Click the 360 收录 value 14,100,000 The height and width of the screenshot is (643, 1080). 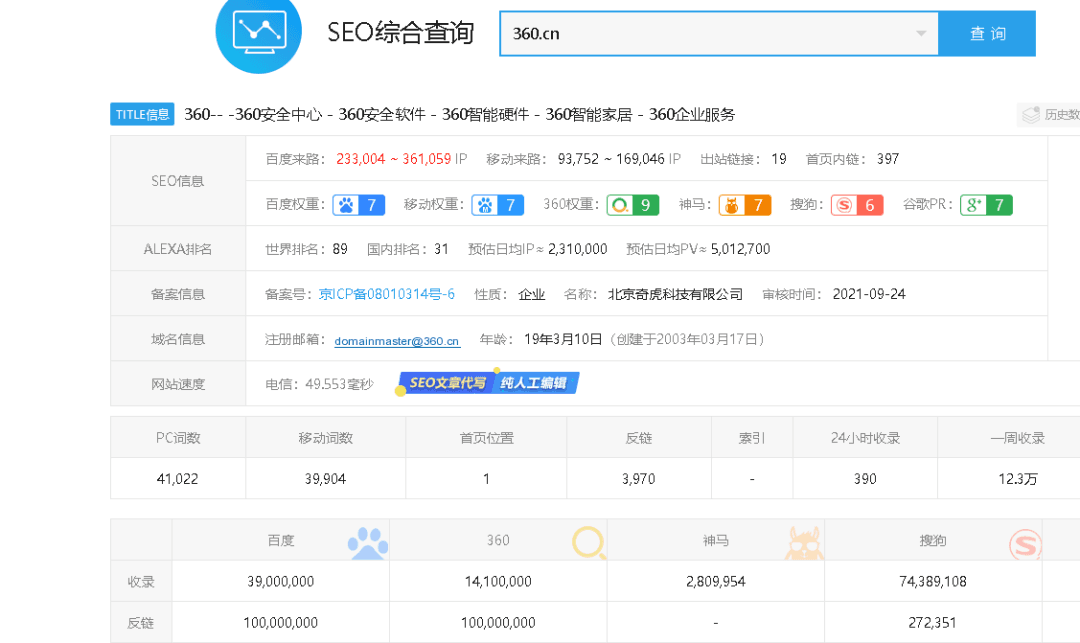pos(498,582)
